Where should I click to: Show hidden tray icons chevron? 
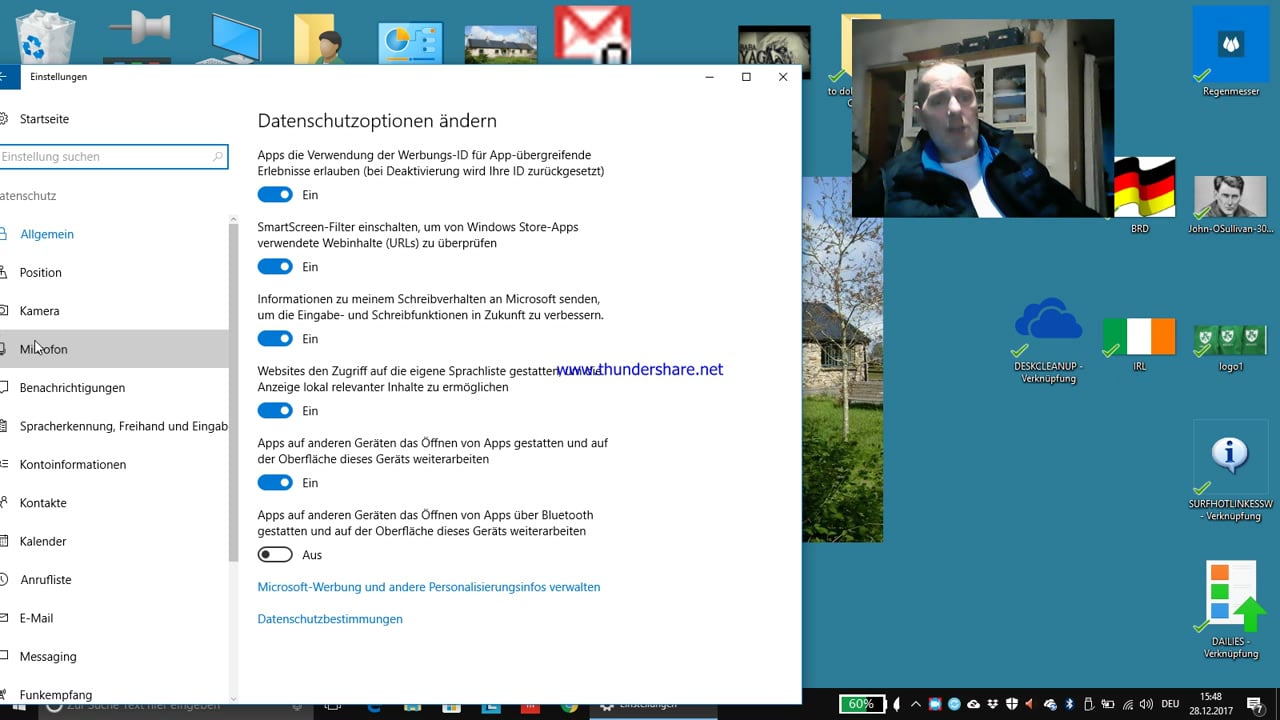pos(915,705)
